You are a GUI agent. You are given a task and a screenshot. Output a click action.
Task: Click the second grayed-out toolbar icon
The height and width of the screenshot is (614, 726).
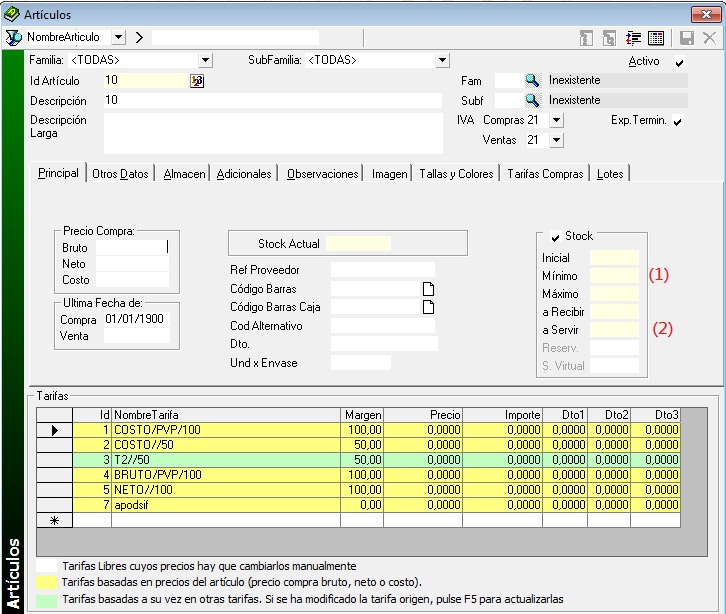609,38
